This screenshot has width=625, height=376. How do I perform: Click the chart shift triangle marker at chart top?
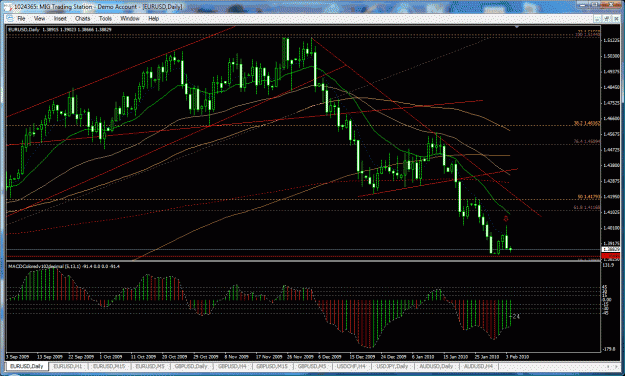(517, 27)
